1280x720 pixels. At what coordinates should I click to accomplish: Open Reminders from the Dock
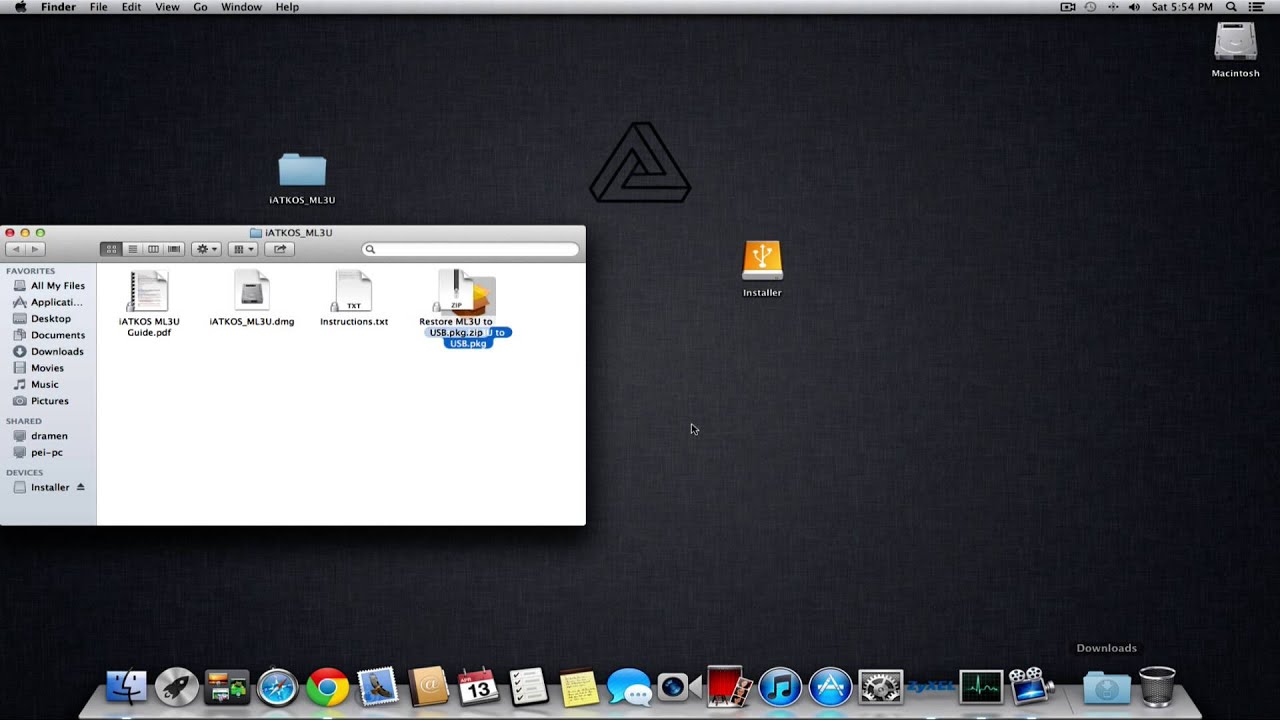[528, 687]
